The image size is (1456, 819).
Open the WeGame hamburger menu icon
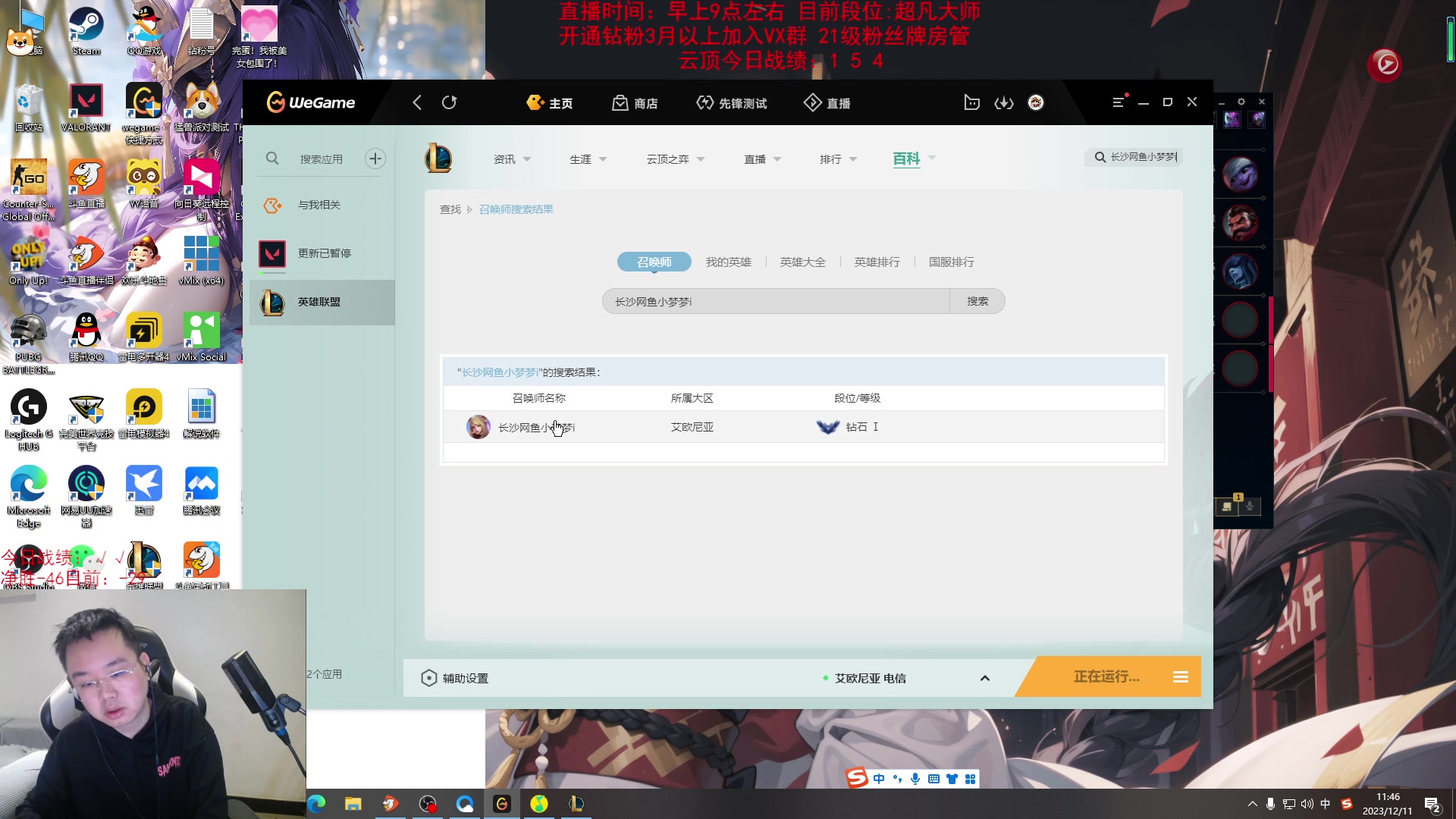point(1119,102)
